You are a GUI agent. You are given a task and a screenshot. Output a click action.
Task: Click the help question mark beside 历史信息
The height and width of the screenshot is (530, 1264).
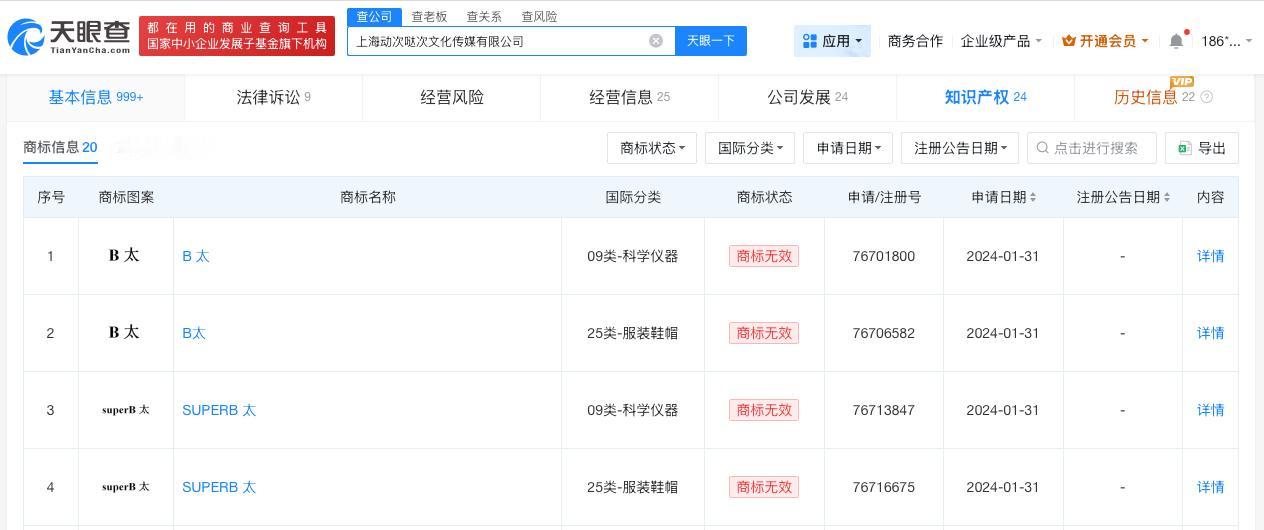1206,97
